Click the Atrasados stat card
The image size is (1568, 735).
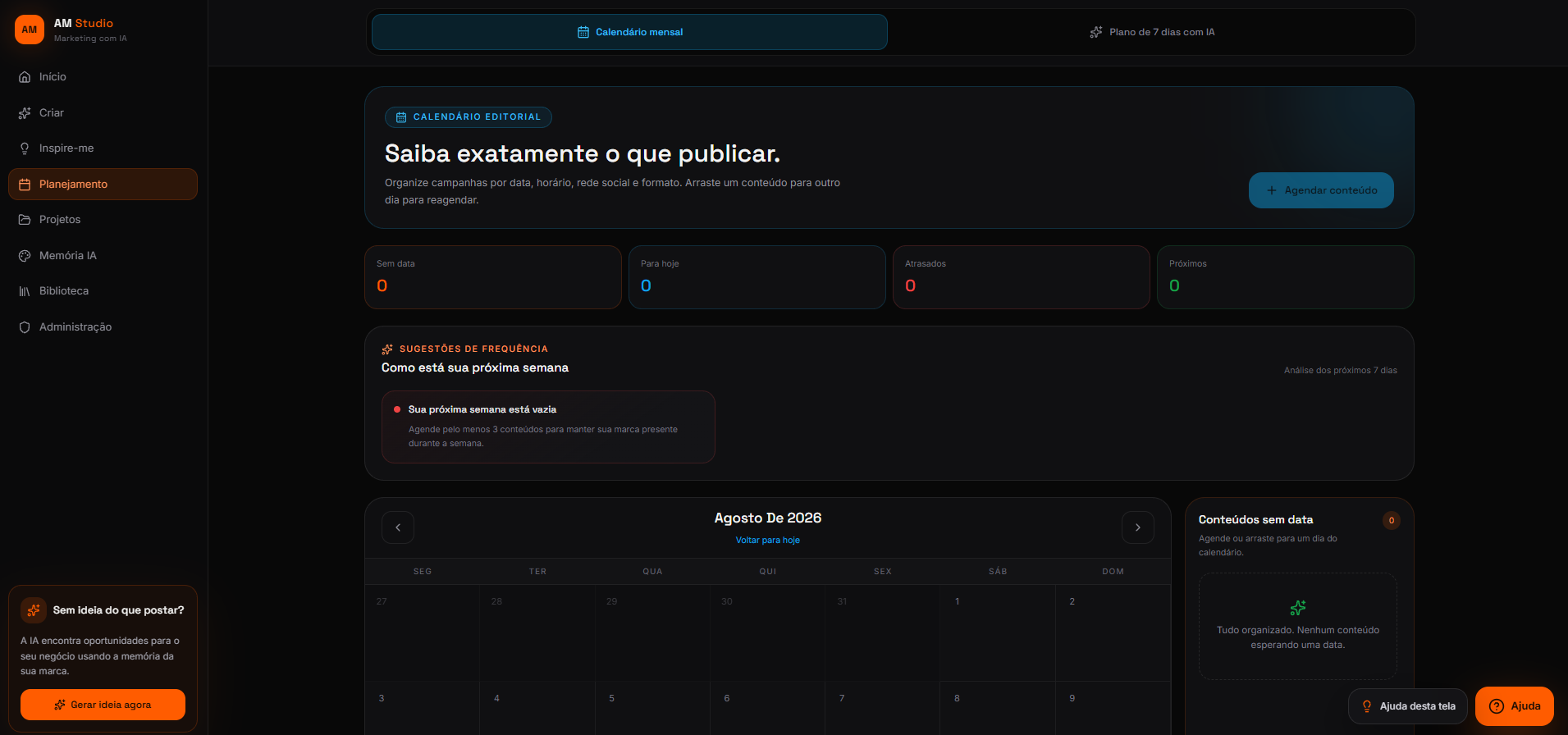pyautogui.click(x=1022, y=277)
